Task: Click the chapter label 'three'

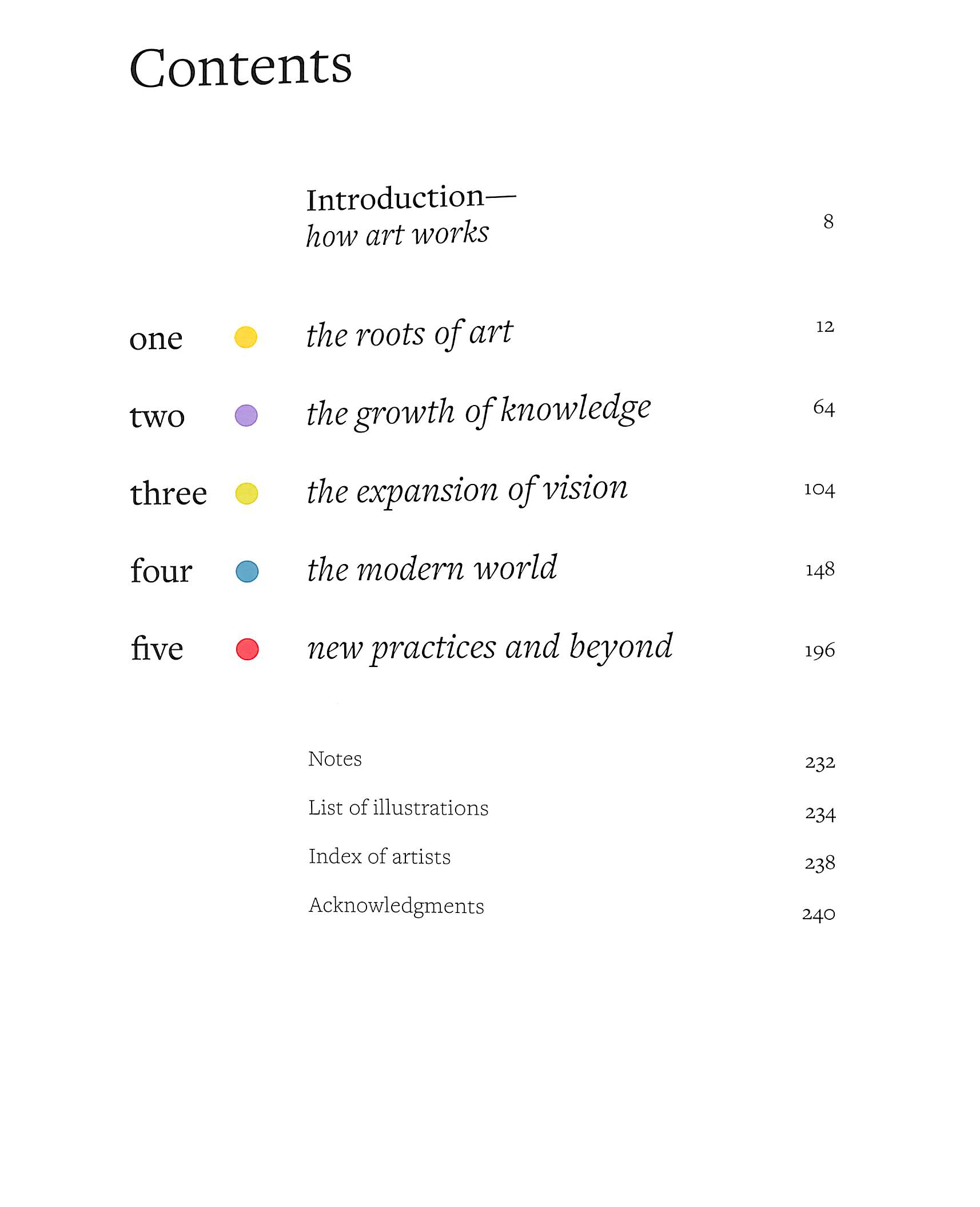Action: [x=169, y=493]
